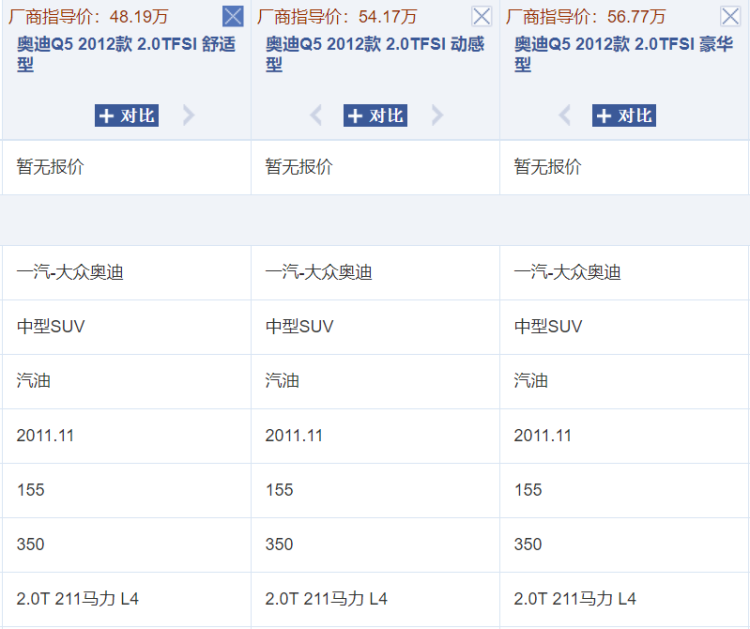Click value 350 in the 舒适型 column
The width and height of the screenshot is (750, 629).
[x=31, y=544]
